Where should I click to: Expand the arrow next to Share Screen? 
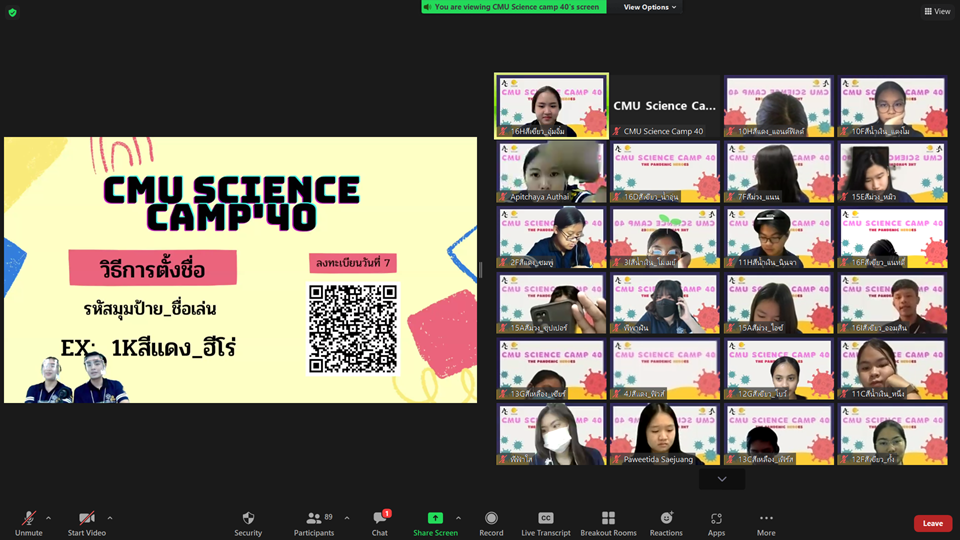click(x=458, y=518)
